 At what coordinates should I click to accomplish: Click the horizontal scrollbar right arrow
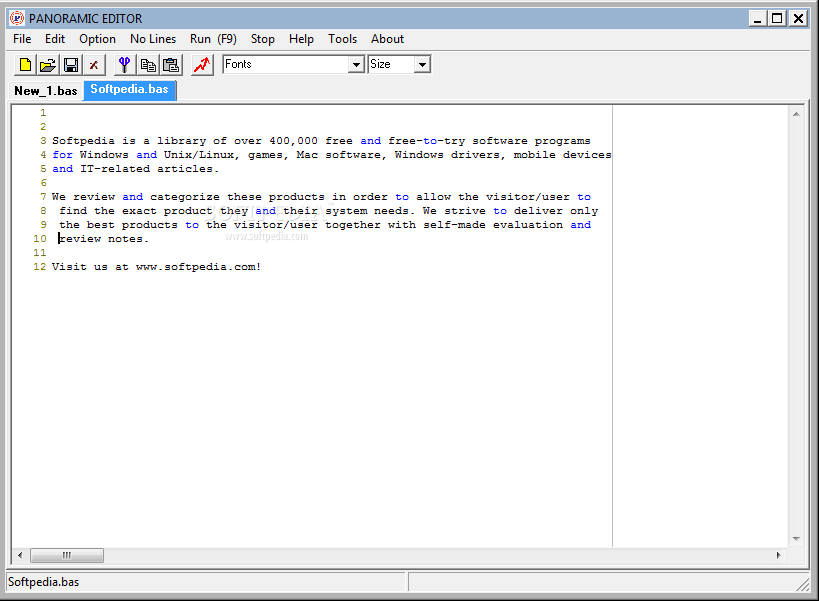[x=779, y=555]
